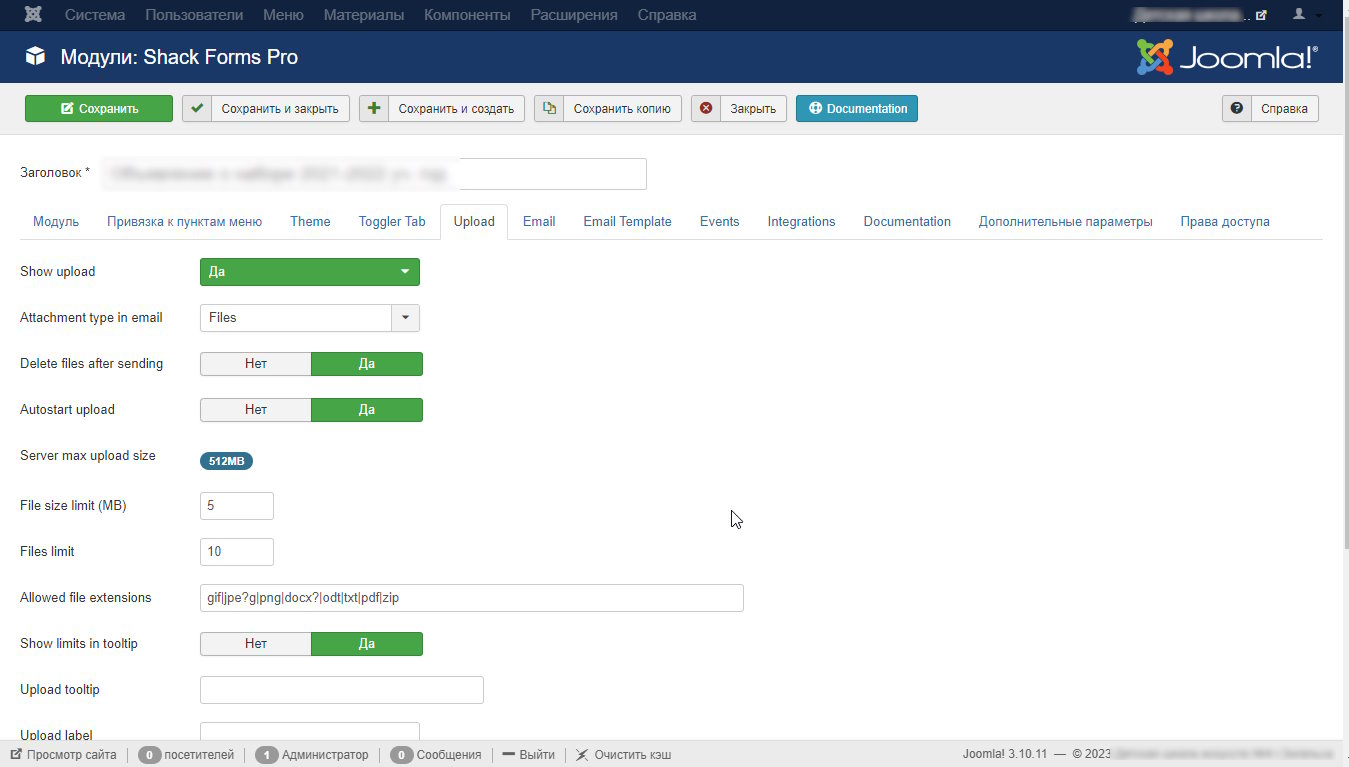Switch to the Модуль tab
The width and height of the screenshot is (1349, 767).
click(x=56, y=222)
